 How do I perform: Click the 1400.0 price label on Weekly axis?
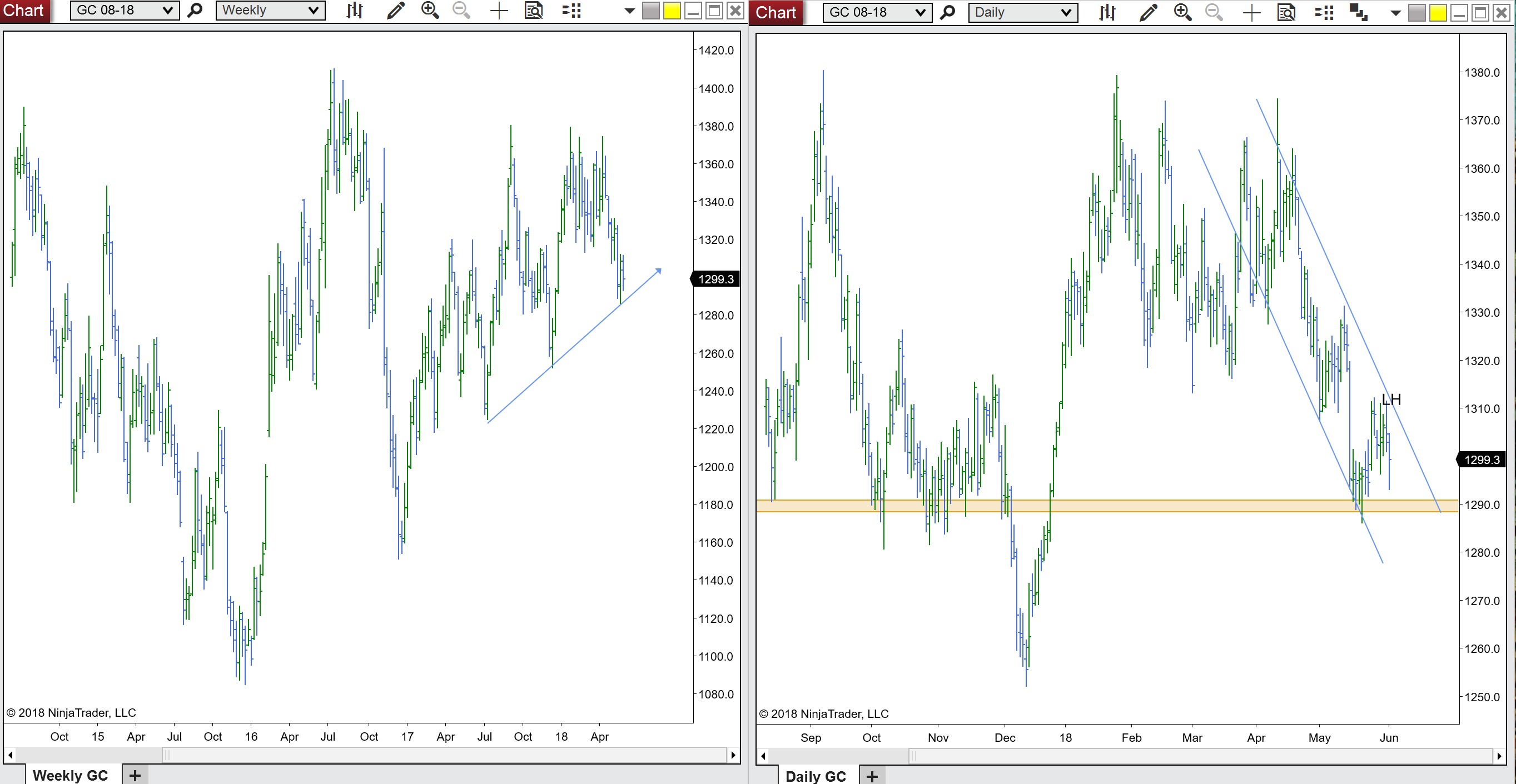(716, 89)
